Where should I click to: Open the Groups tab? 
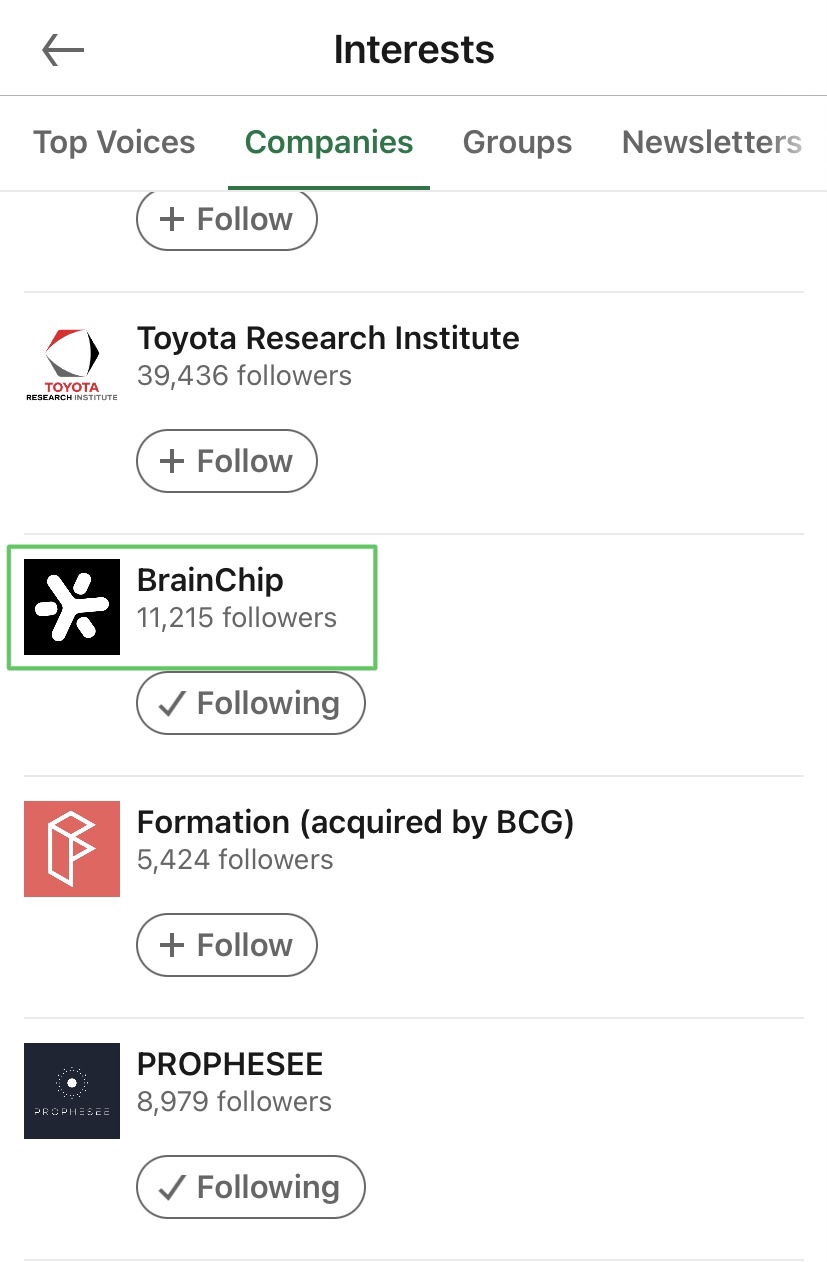[x=517, y=142]
